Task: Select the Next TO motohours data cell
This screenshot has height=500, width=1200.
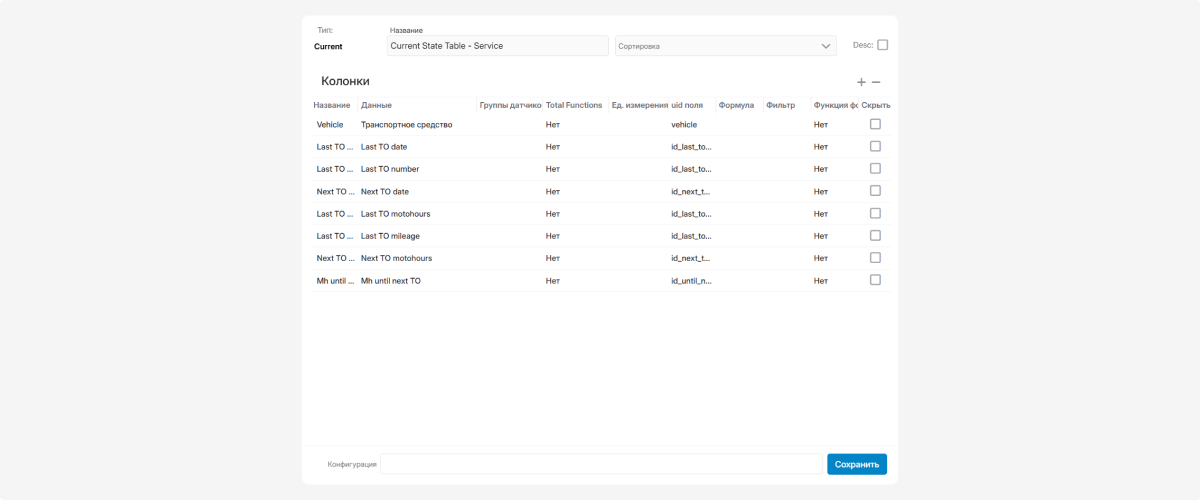Action: (x=396, y=258)
